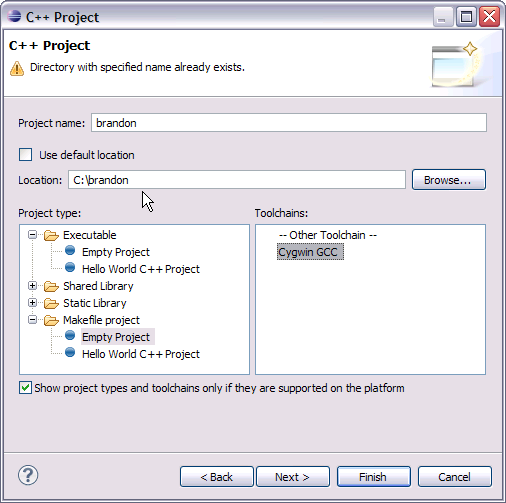Screen dimensions: 506x503
Task: Select the Other Toolchain entry
Action: (x=328, y=235)
